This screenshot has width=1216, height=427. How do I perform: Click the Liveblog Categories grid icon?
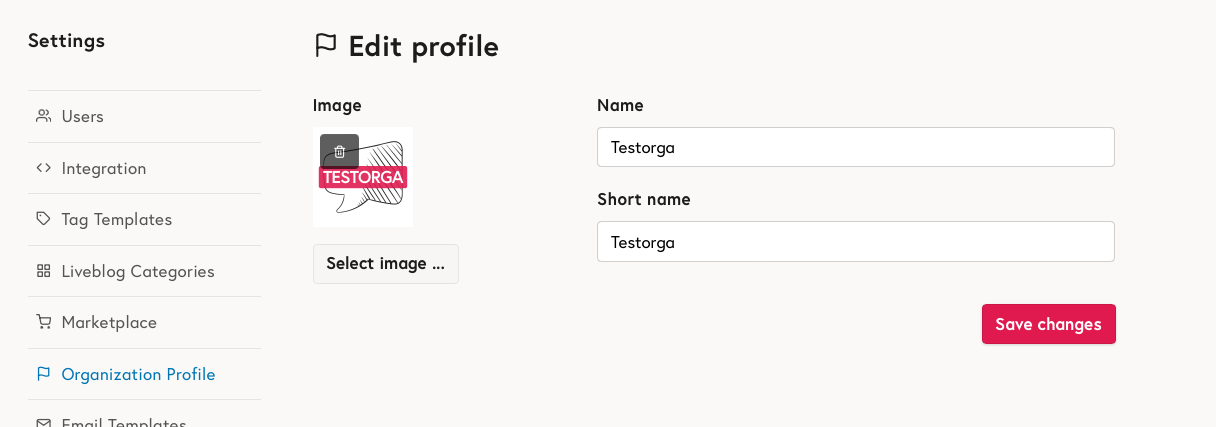[43, 271]
